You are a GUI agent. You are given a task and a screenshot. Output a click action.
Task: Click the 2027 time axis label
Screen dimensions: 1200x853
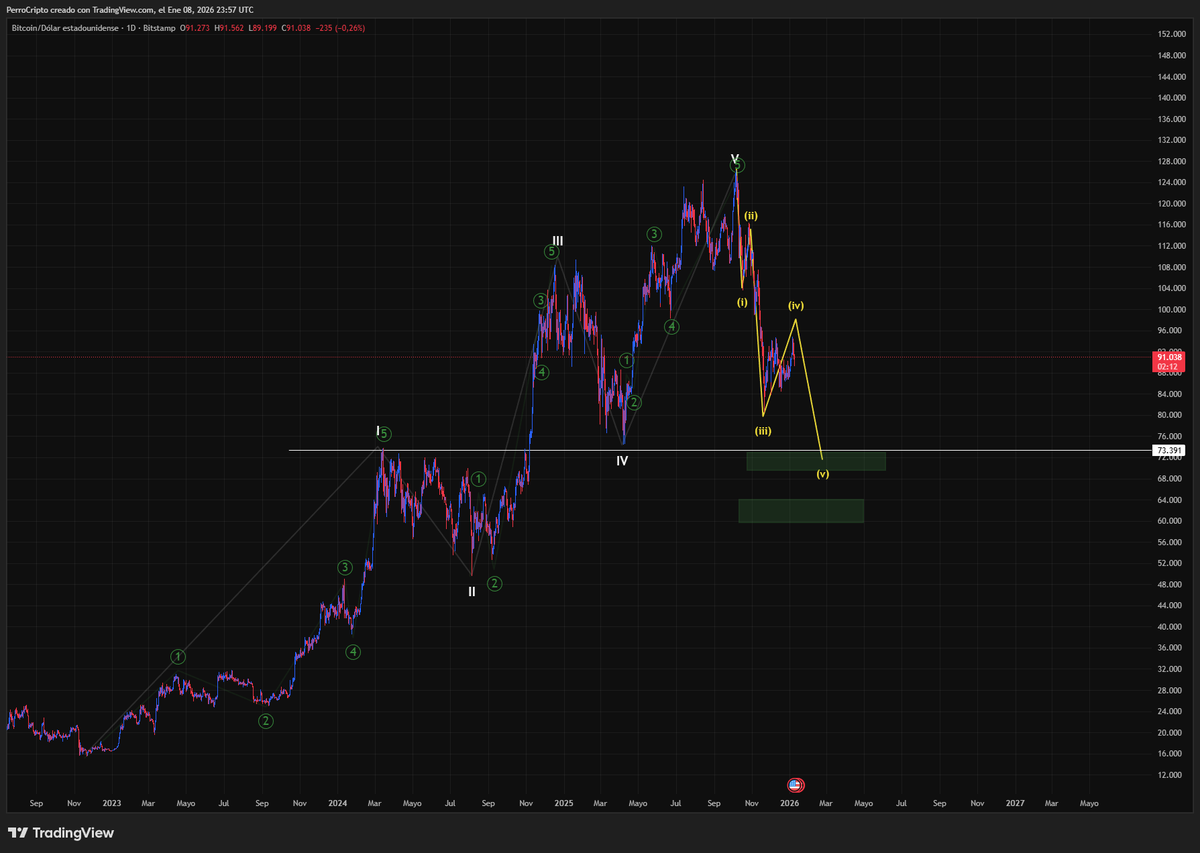pos(1014,803)
